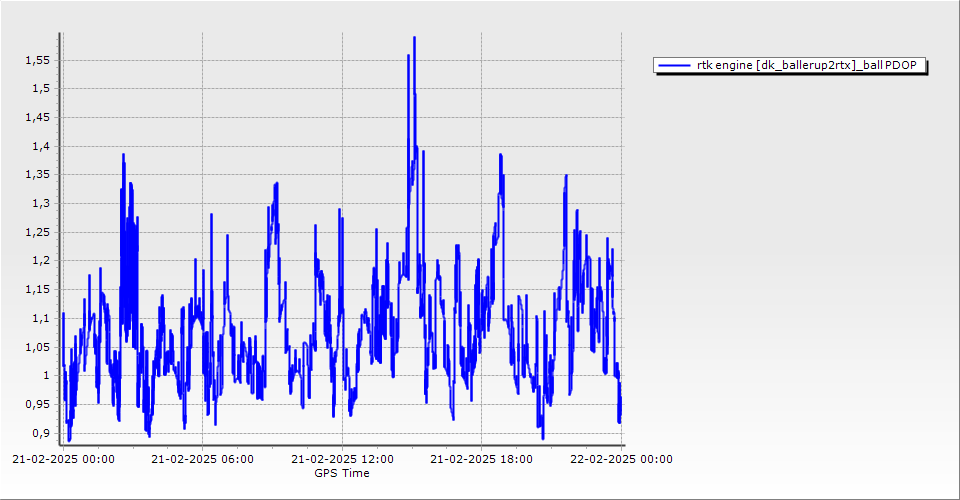Click the 1,3 y-axis label

click(x=41, y=203)
